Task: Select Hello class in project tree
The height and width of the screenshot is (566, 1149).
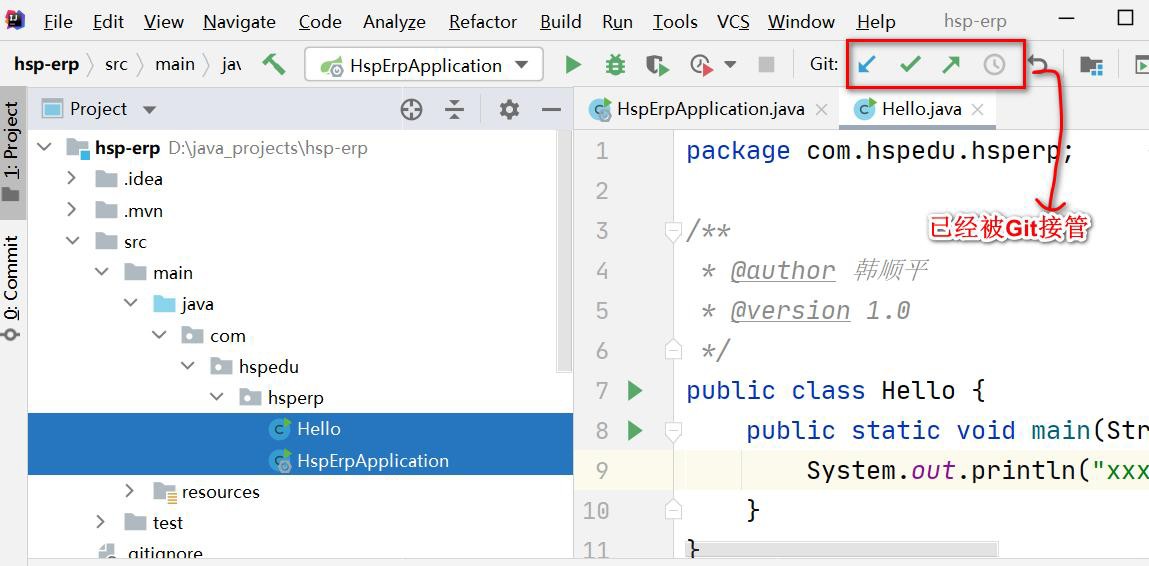Action: 318,429
